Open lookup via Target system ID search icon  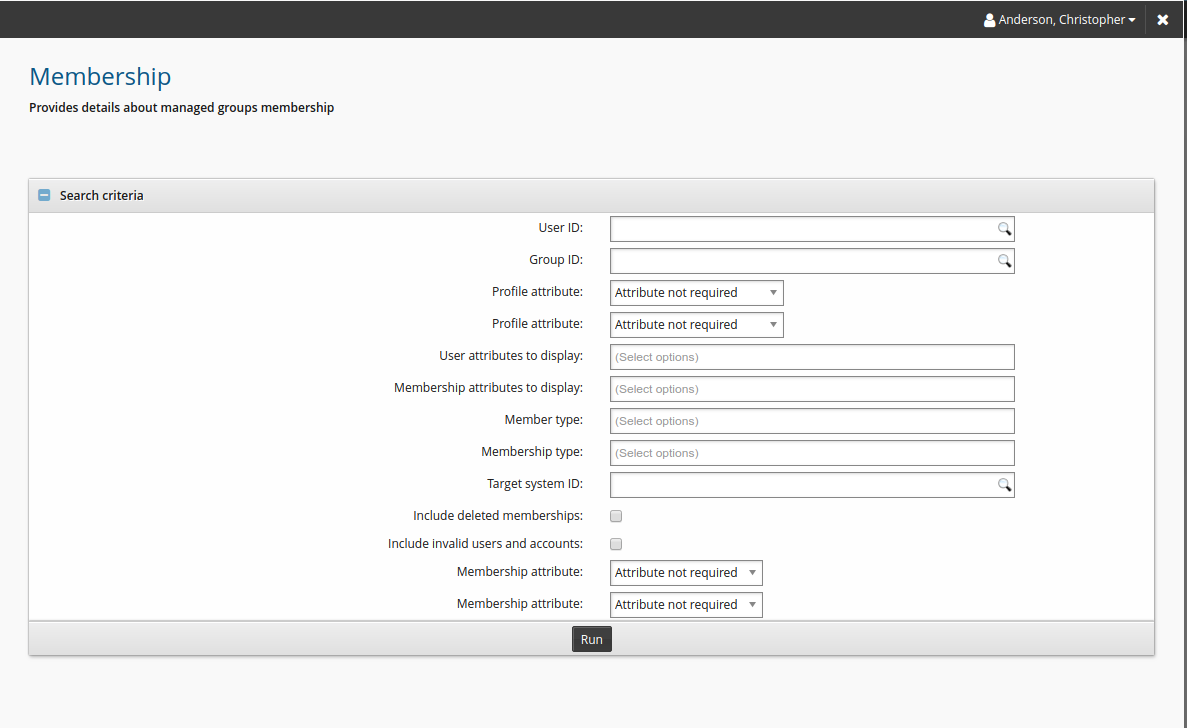point(1004,485)
